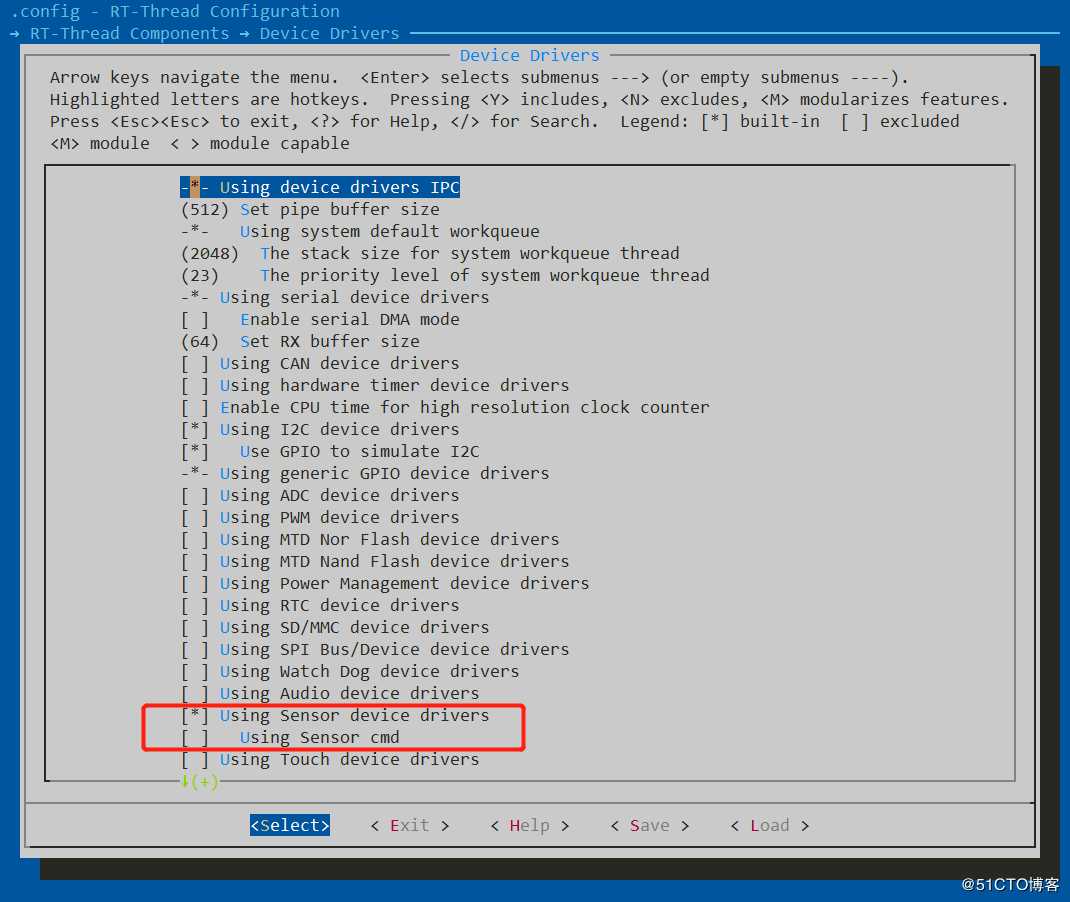Edit the Set RX buffer size value

[x=300, y=341]
